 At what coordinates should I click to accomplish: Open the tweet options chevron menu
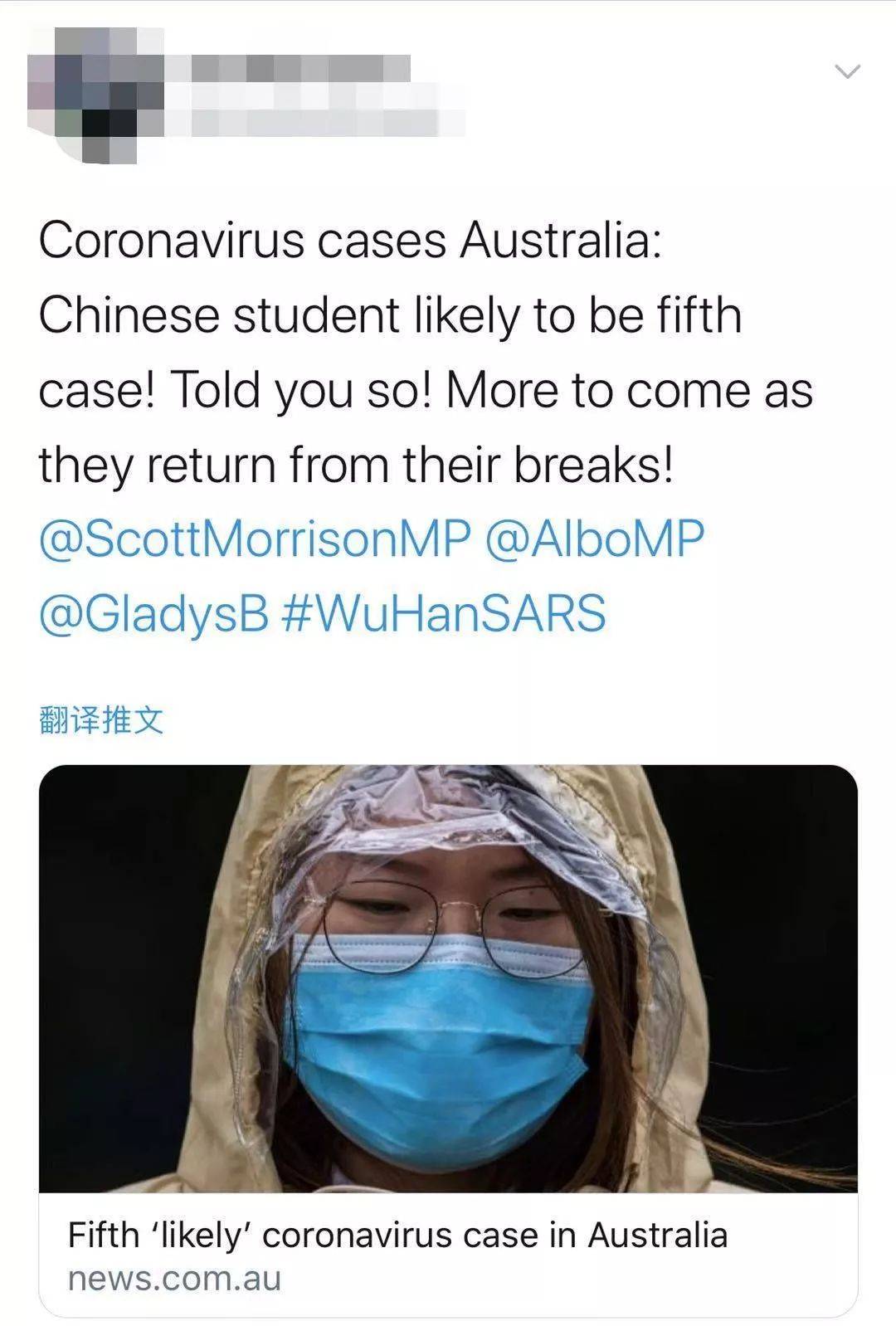tap(847, 72)
